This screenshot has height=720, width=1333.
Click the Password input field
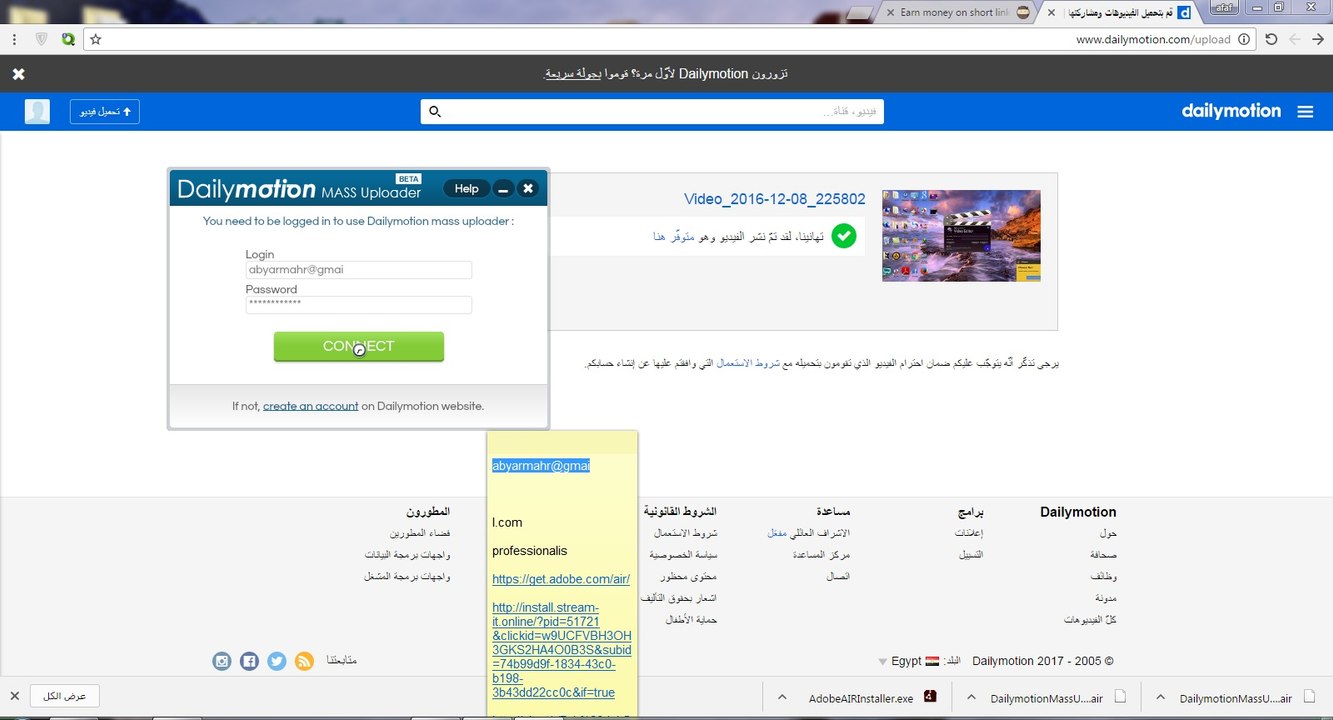click(359, 305)
